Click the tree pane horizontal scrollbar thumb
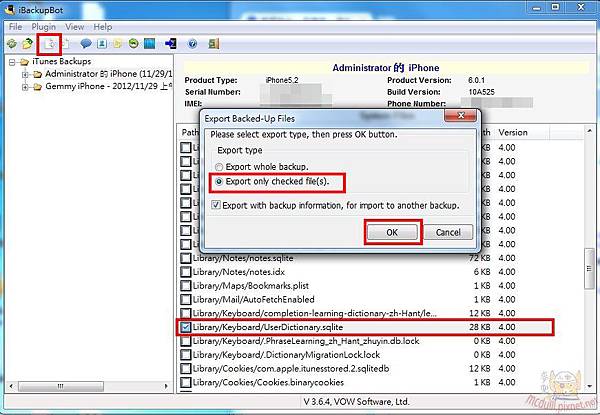The height and width of the screenshot is (415, 600). tap(61, 386)
